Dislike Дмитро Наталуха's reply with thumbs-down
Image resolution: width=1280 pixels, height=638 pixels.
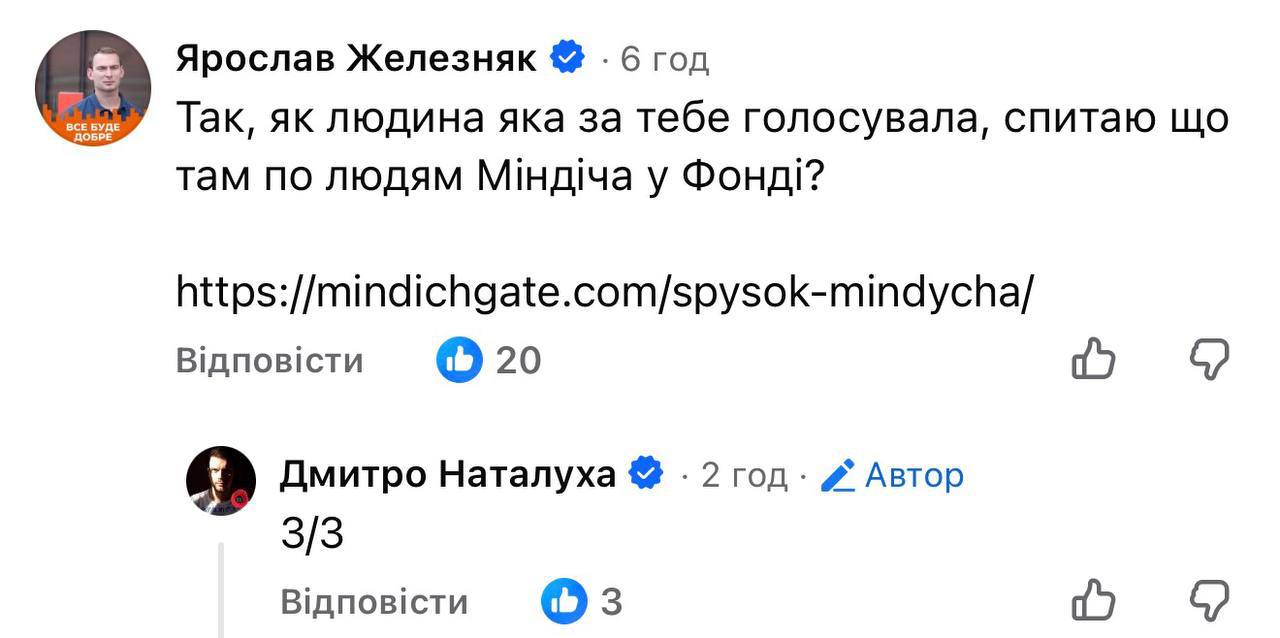1208,601
